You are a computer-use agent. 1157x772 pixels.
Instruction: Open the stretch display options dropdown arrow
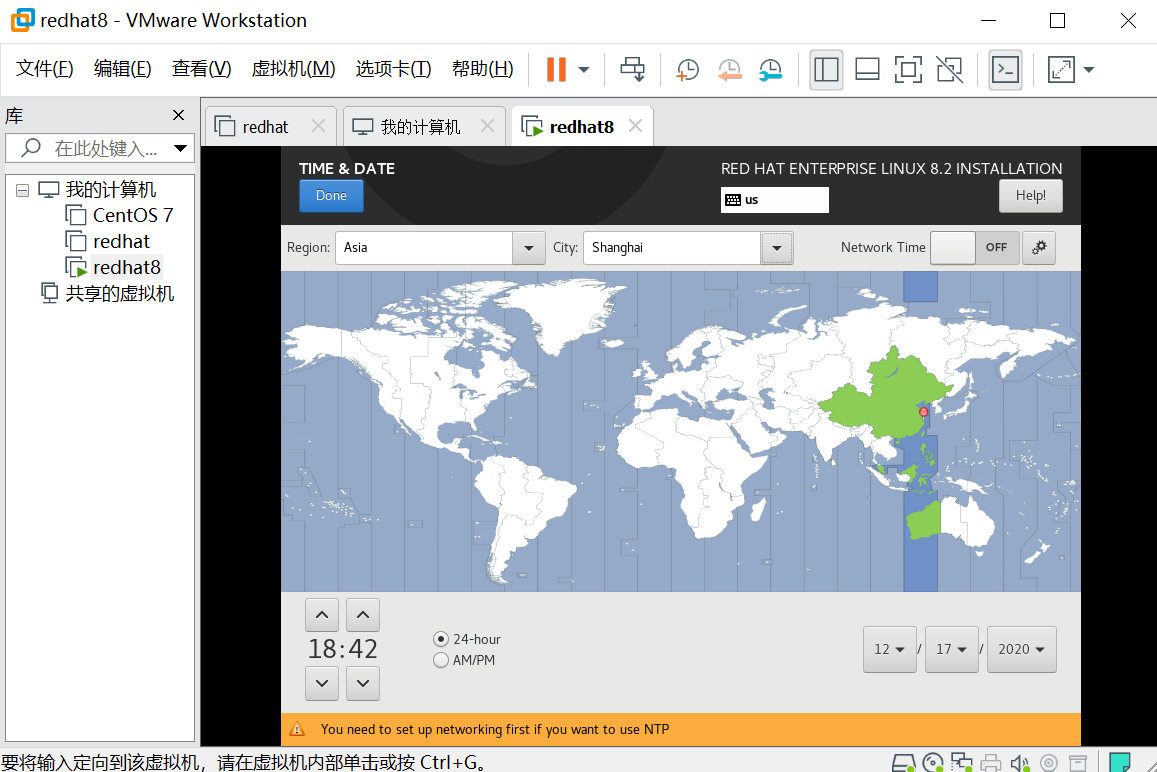pyautogui.click(x=1088, y=70)
